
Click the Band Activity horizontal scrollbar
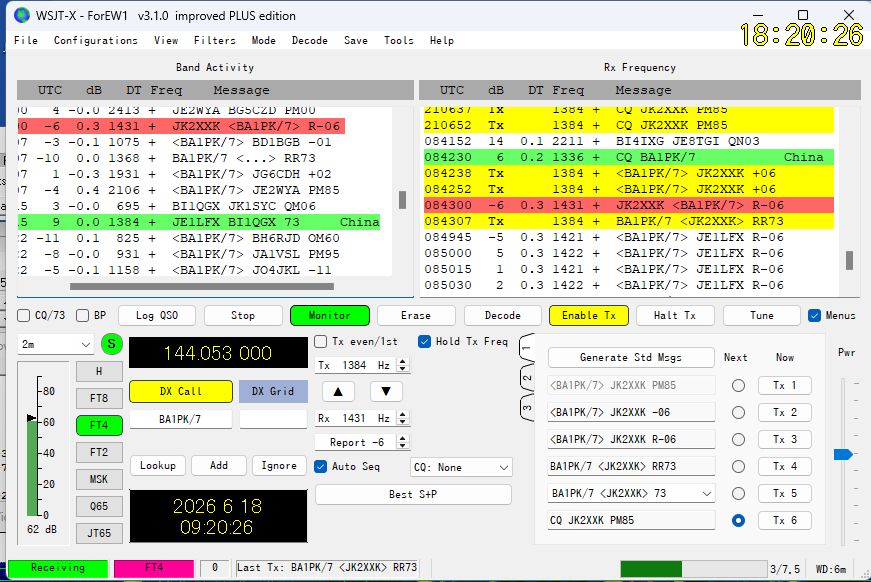(202, 287)
